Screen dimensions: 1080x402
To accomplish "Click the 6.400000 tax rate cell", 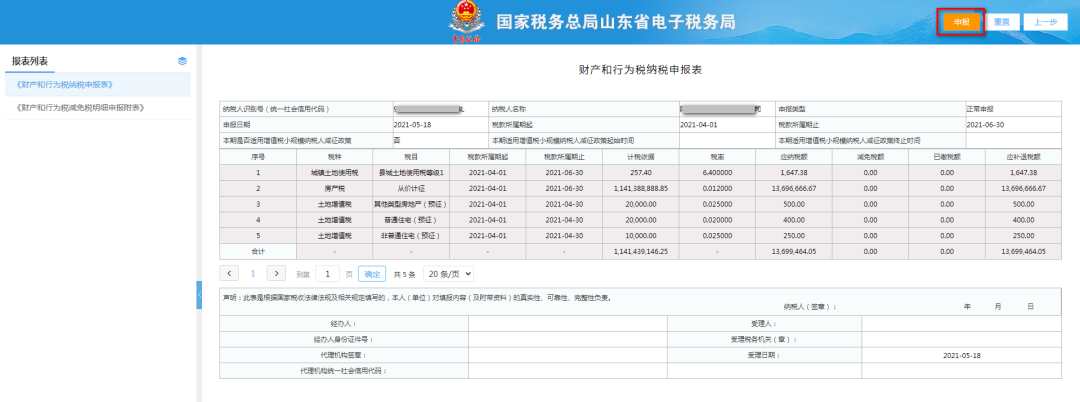I will (717, 172).
